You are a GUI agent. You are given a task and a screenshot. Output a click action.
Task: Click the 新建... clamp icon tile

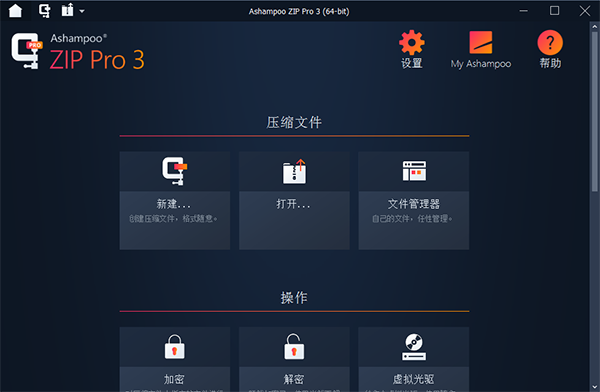click(x=175, y=171)
